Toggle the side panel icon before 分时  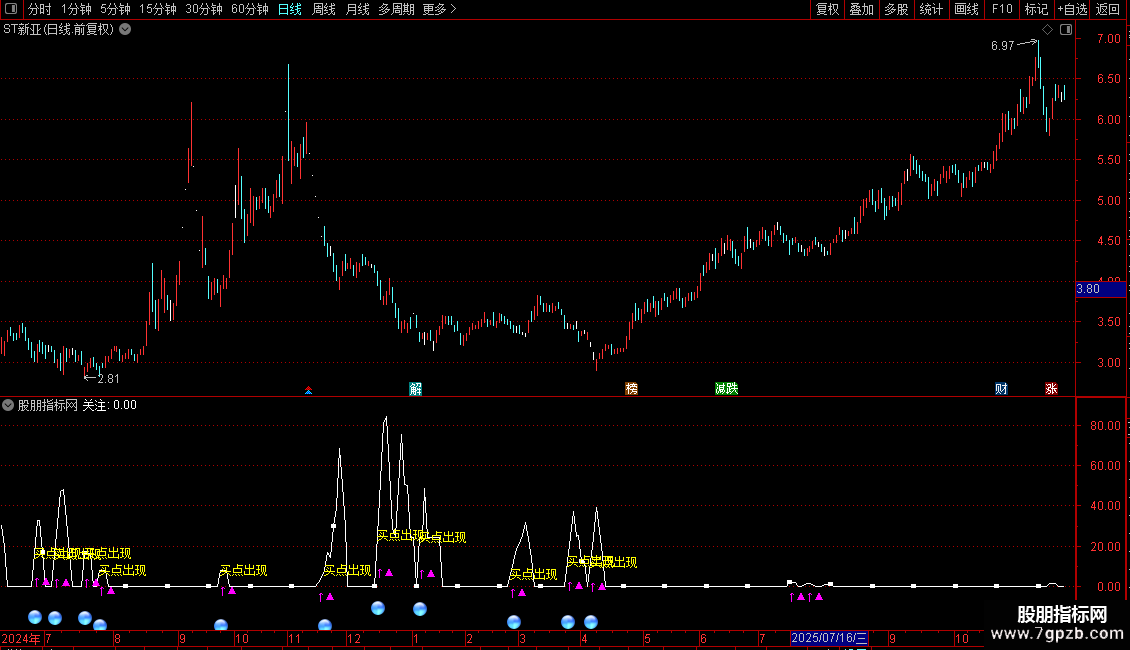11,9
